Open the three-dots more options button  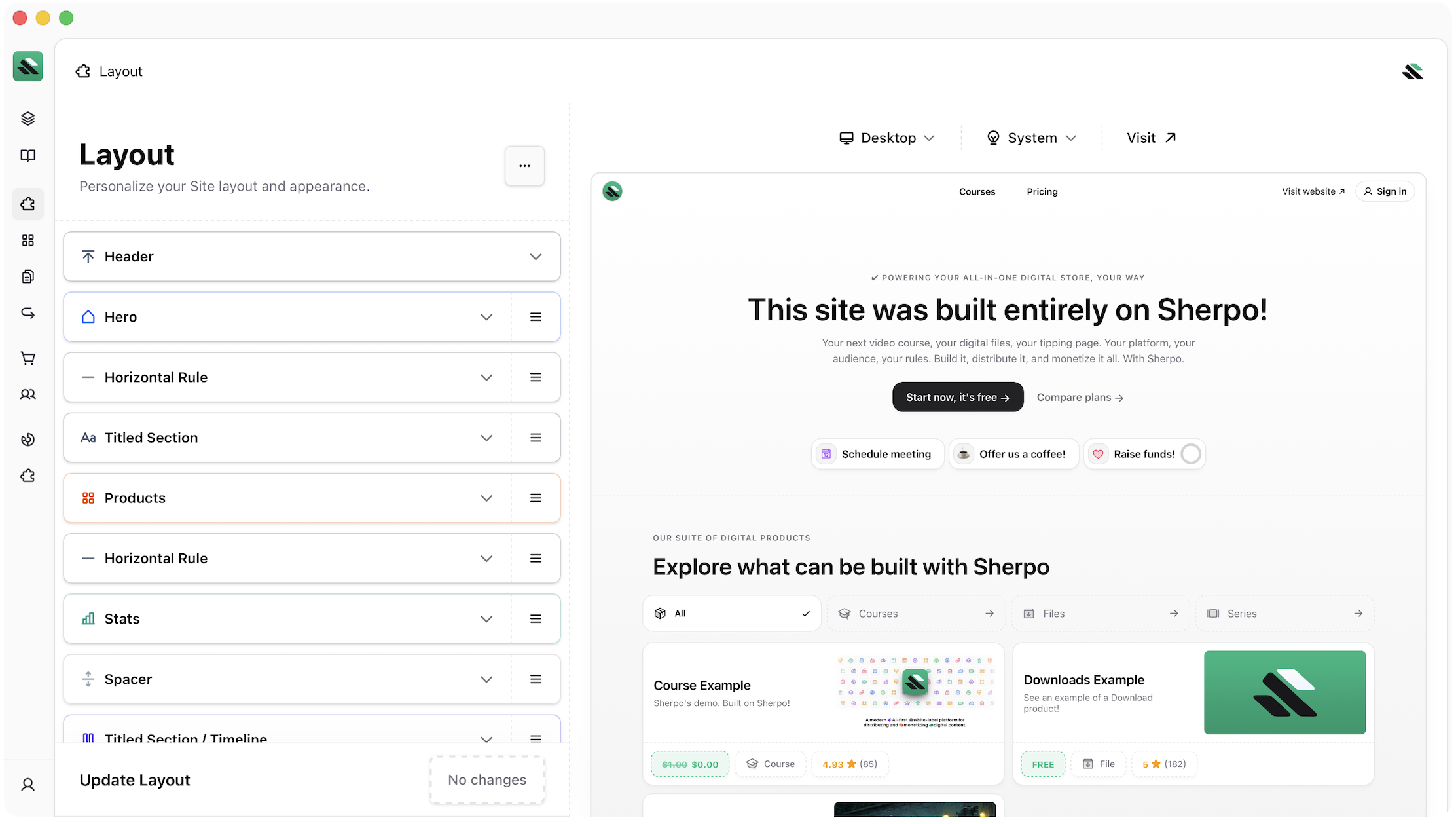(524, 166)
